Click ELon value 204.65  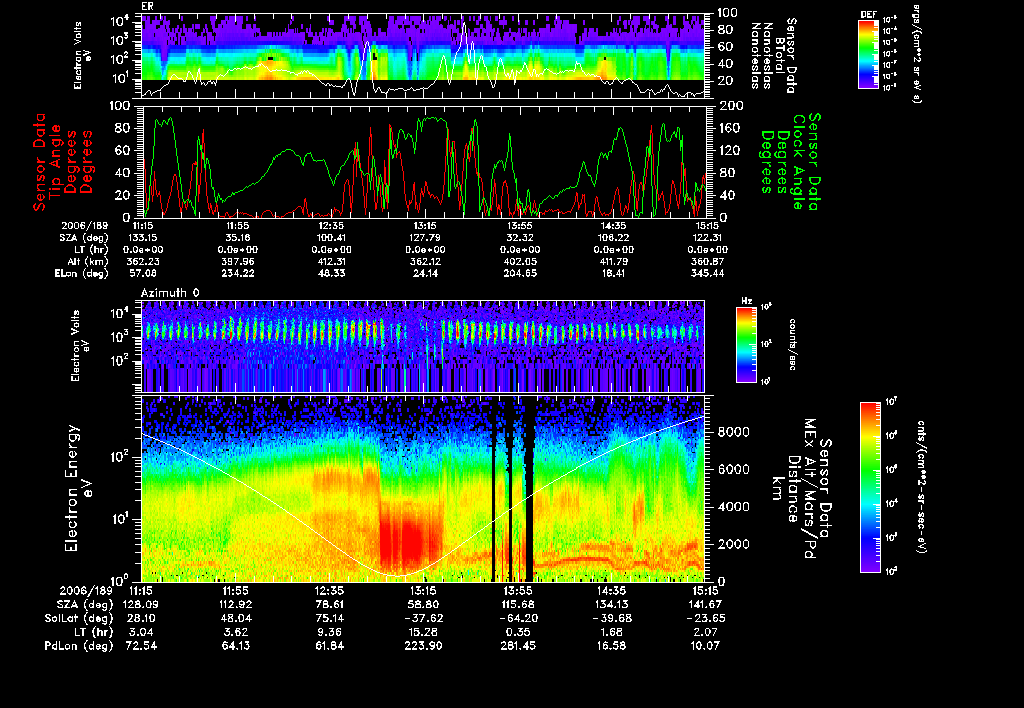[520, 274]
